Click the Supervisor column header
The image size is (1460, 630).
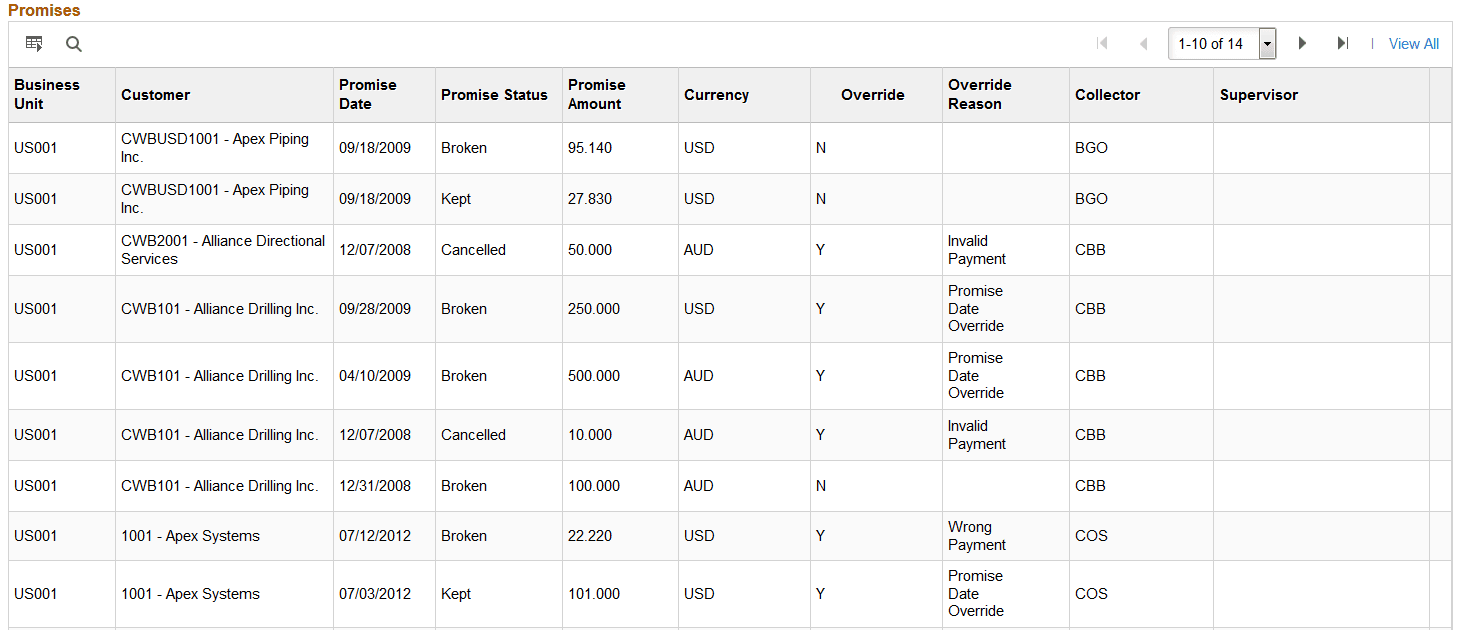pyautogui.click(x=1258, y=95)
